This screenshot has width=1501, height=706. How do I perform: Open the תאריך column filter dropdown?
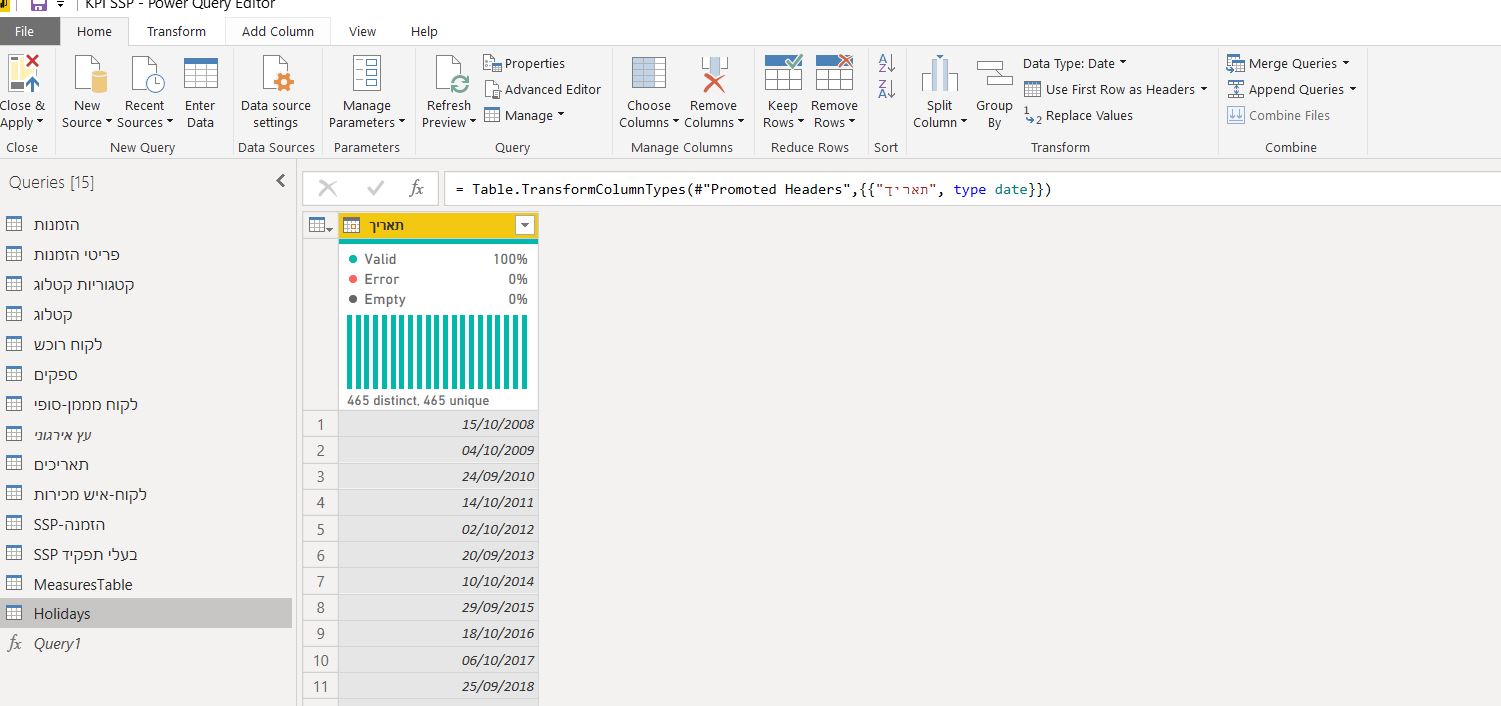525,226
